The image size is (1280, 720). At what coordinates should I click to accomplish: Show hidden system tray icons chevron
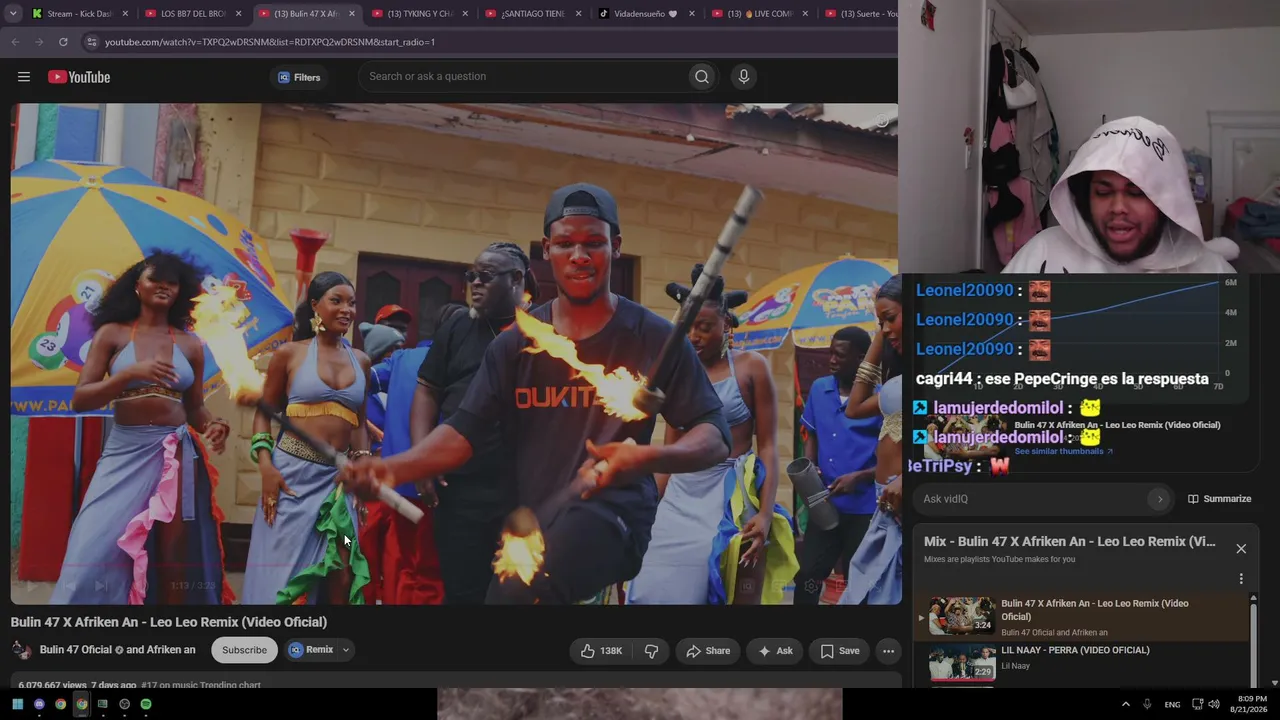pos(1125,704)
